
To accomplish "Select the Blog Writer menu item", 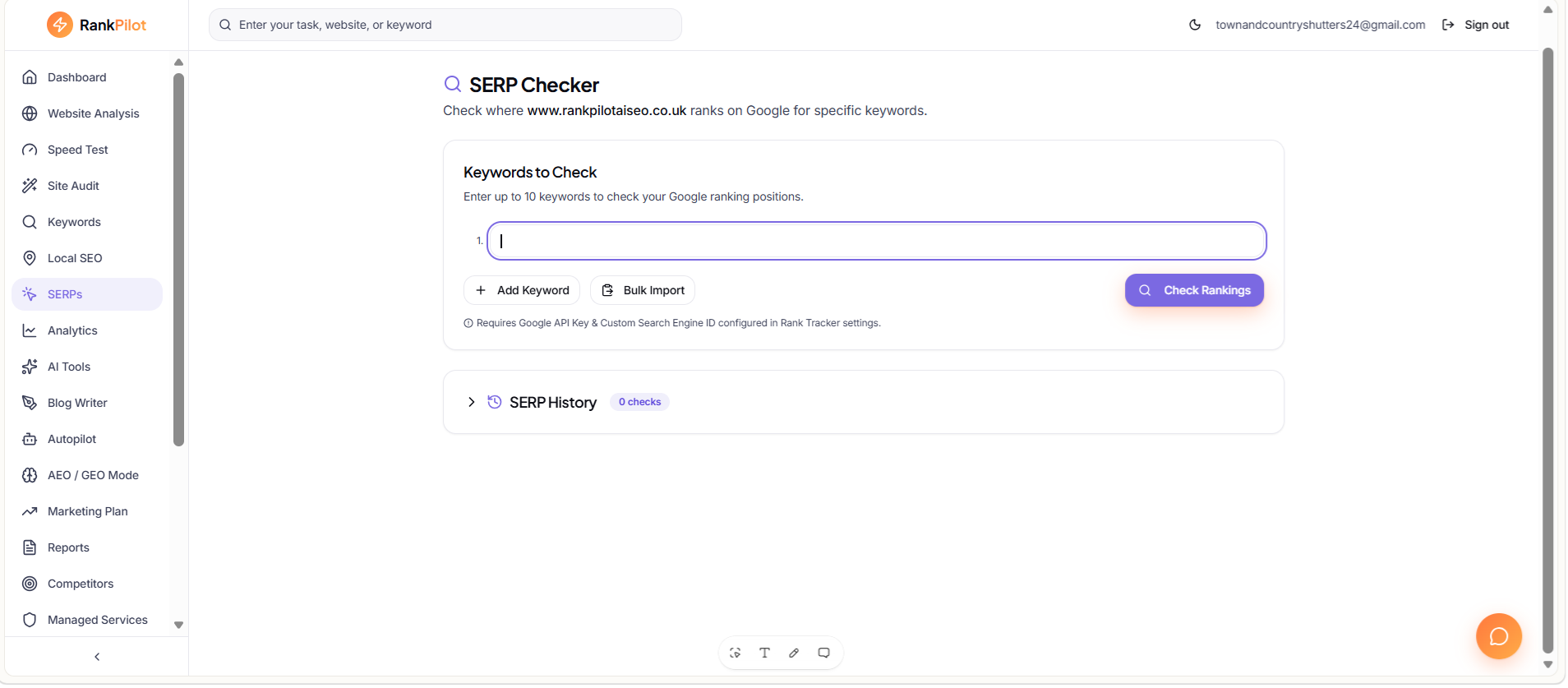I will coord(87,403).
